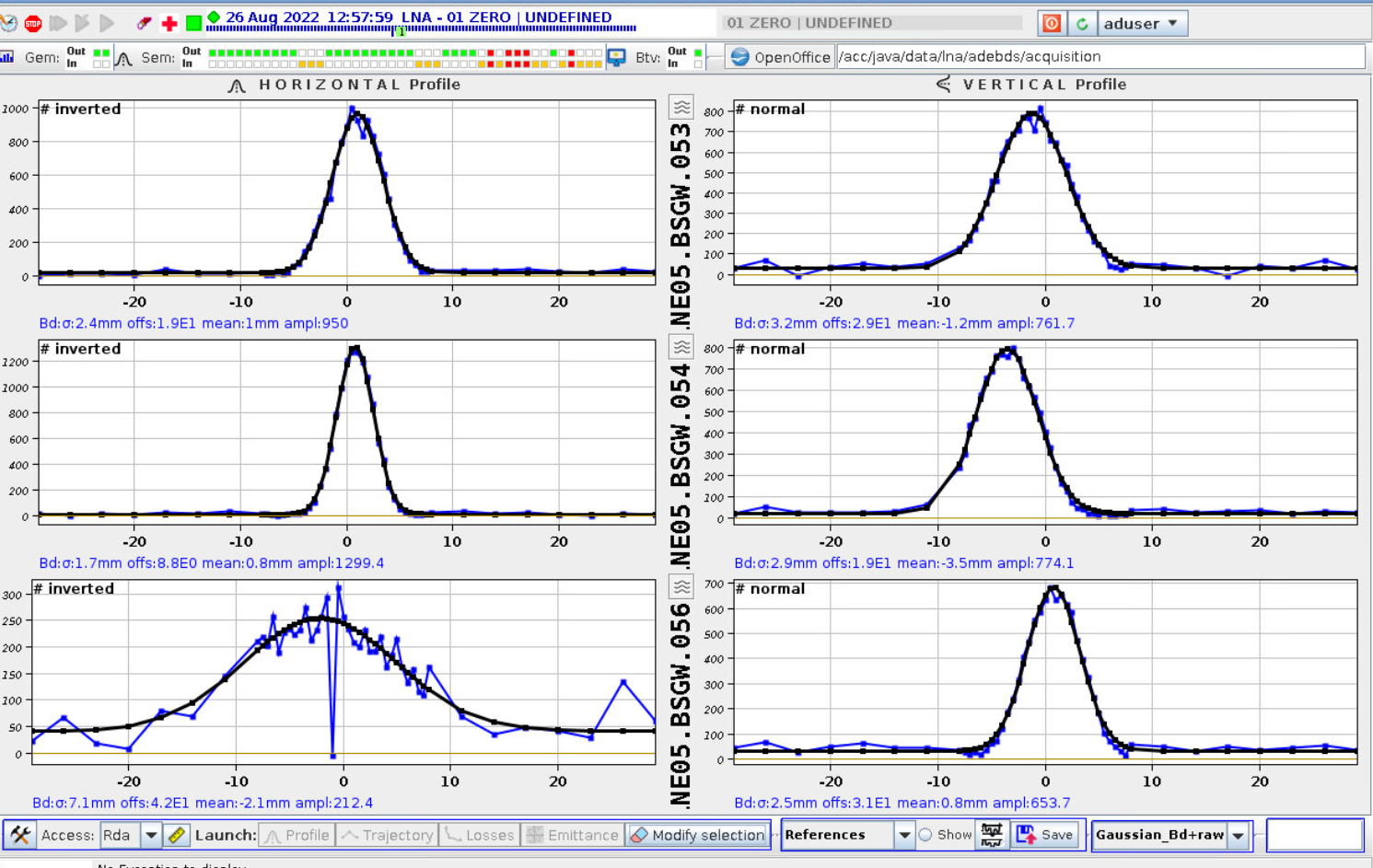Screen dimensions: 1373x868
Task: Expand the References combo box
Action: pos(904,835)
